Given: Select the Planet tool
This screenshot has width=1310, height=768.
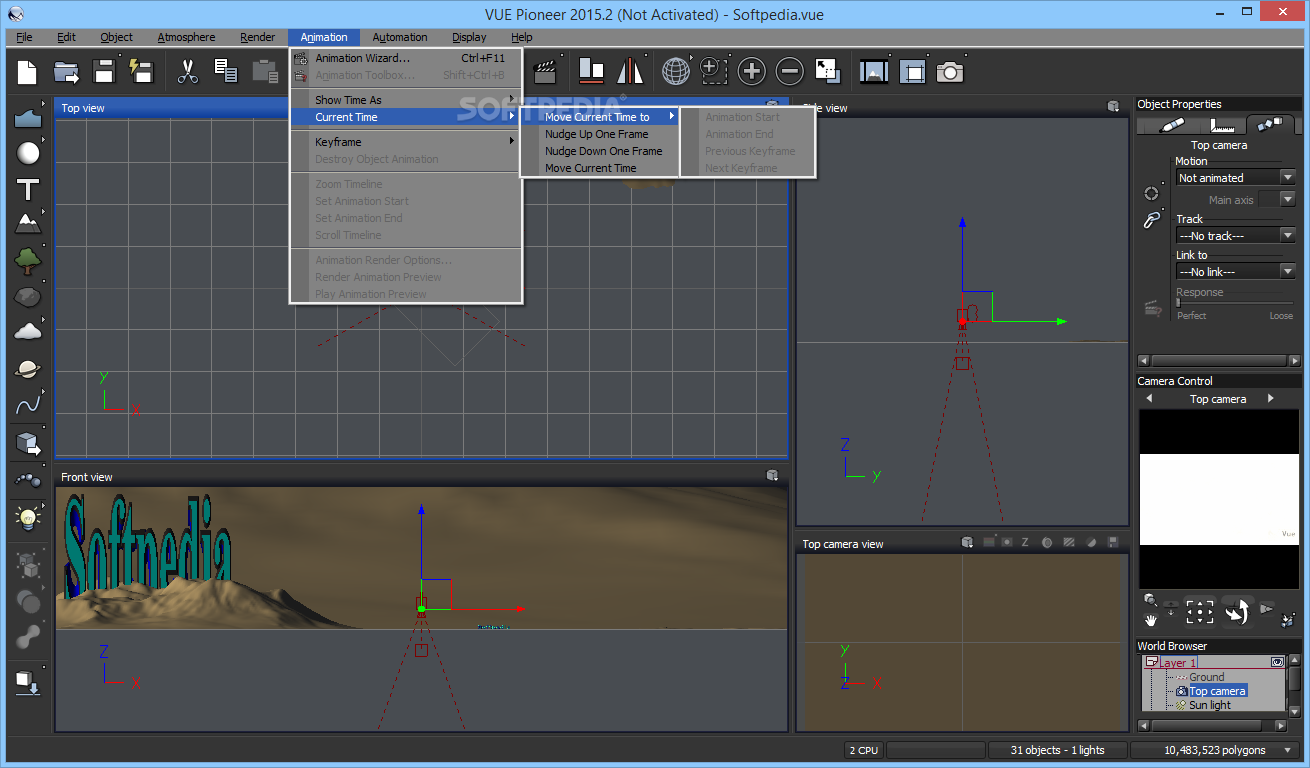Looking at the screenshot, I should (28, 369).
